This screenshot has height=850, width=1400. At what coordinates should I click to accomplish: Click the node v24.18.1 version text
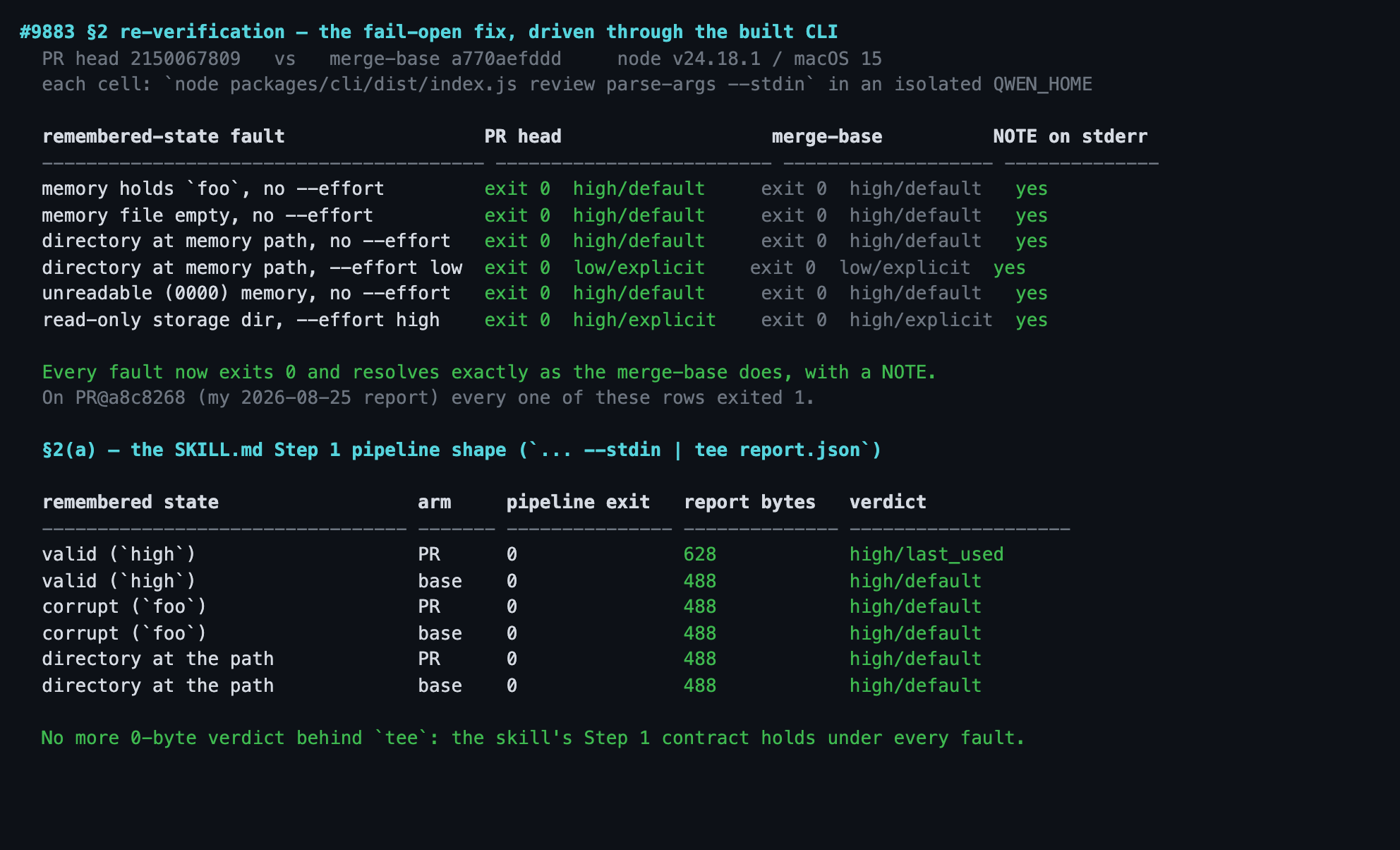pyautogui.click(x=689, y=59)
